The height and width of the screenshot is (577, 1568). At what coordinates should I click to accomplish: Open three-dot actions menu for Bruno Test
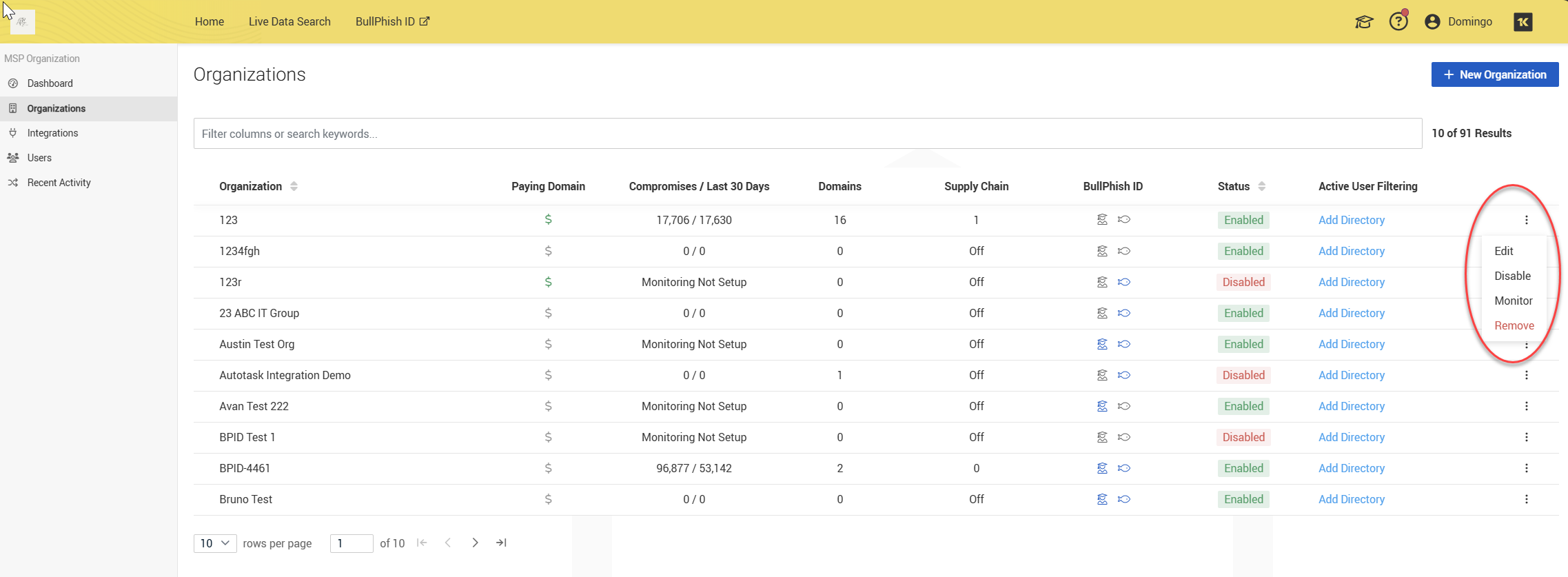pyautogui.click(x=1526, y=499)
